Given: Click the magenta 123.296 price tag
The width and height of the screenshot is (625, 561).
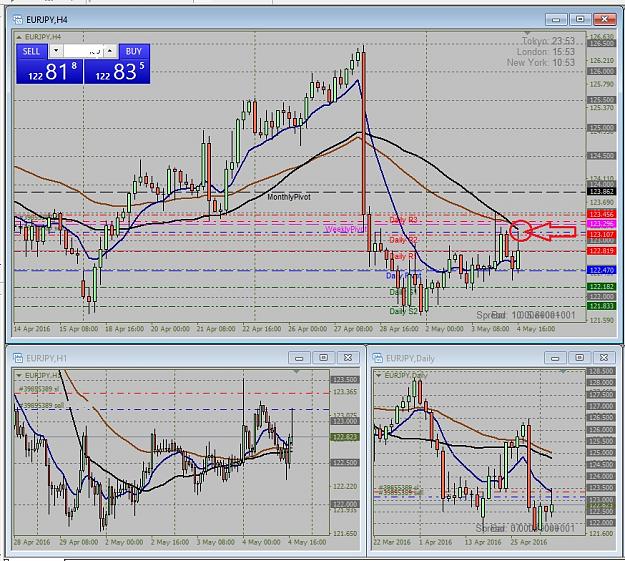Looking at the screenshot, I should point(601,224).
